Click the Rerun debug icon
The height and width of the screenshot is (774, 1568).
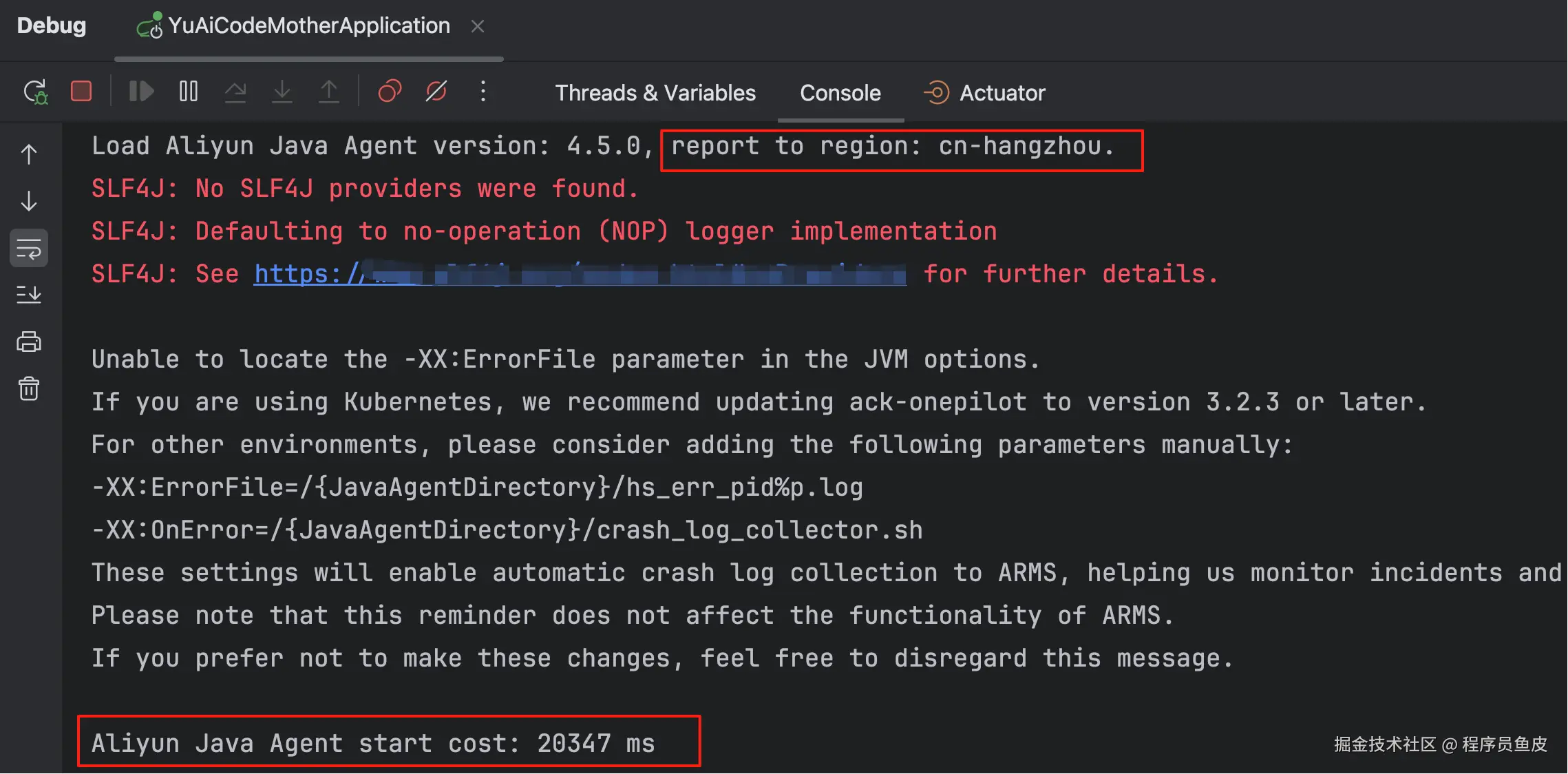(x=35, y=92)
